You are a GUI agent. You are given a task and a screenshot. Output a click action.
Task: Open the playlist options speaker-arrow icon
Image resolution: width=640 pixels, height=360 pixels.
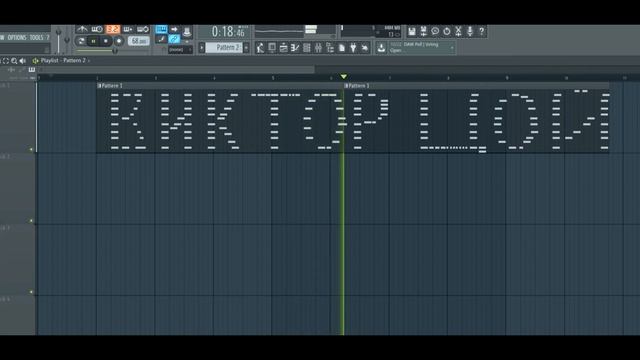click(36, 61)
